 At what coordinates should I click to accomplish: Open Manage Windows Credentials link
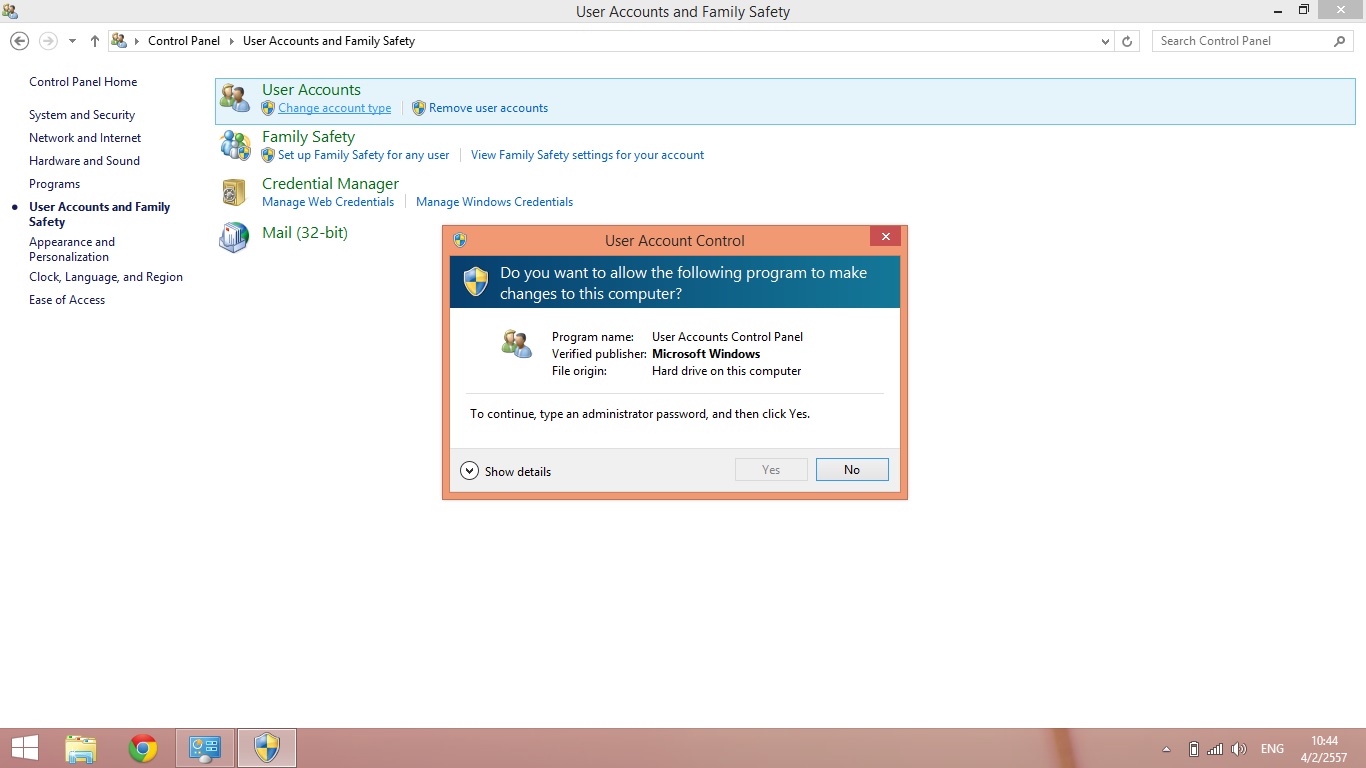pos(495,202)
